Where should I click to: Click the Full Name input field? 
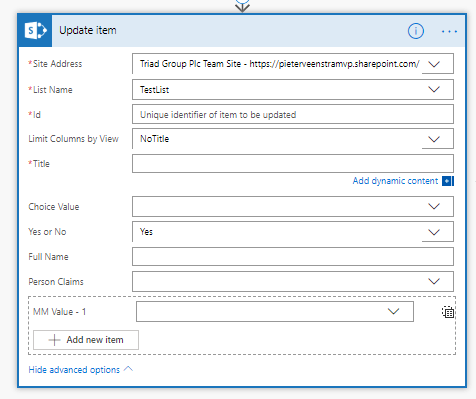[x=293, y=256]
